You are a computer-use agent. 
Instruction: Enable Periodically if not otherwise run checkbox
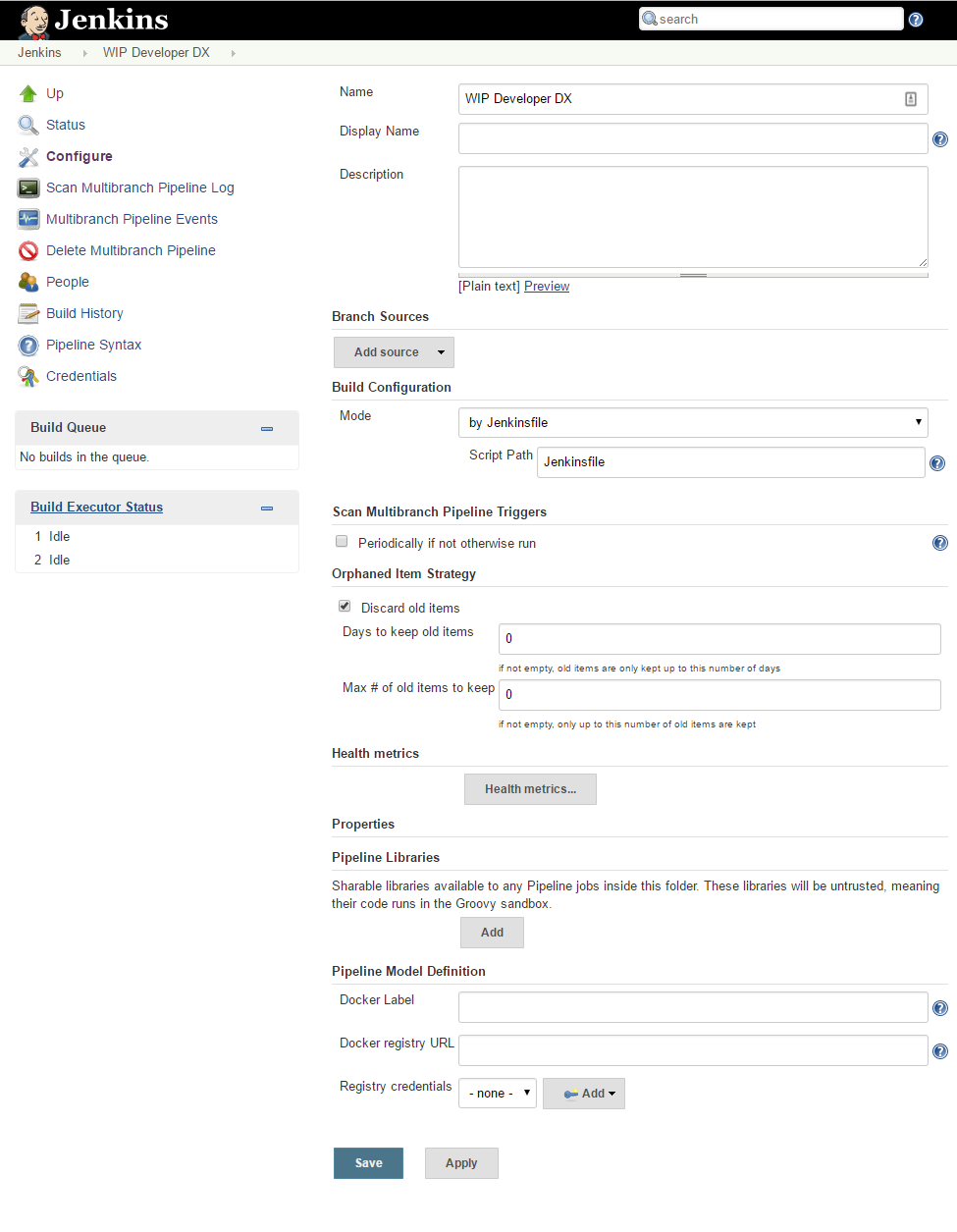point(342,541)
